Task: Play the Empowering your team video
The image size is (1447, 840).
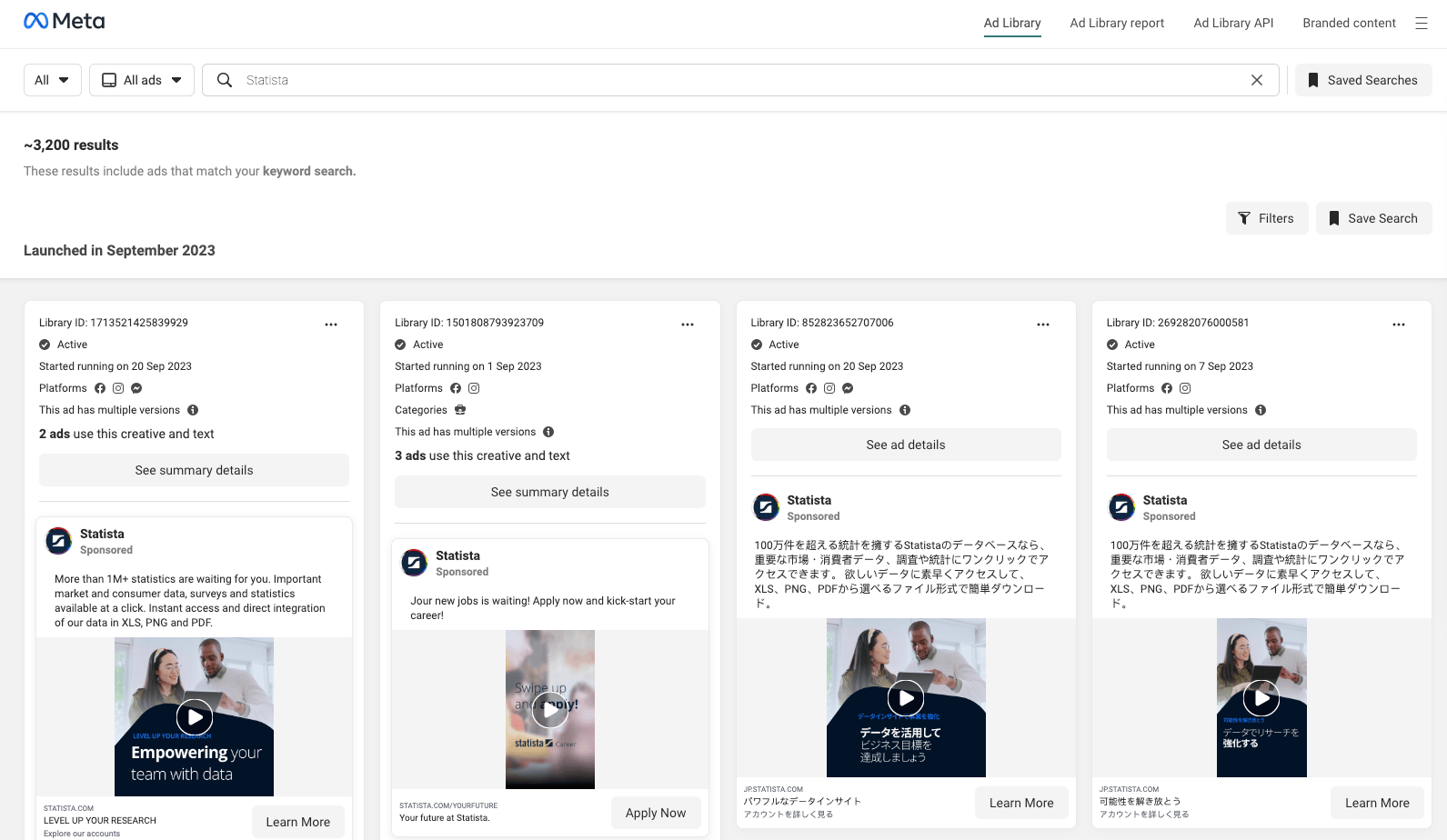Action: [194, 716]
